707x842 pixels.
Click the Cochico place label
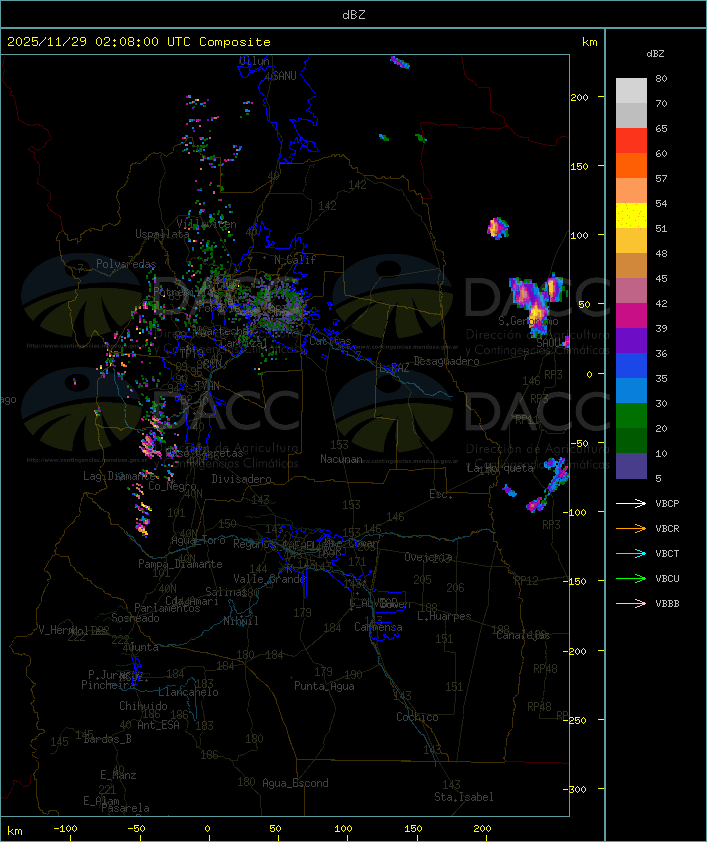click(x=417, y=717)
